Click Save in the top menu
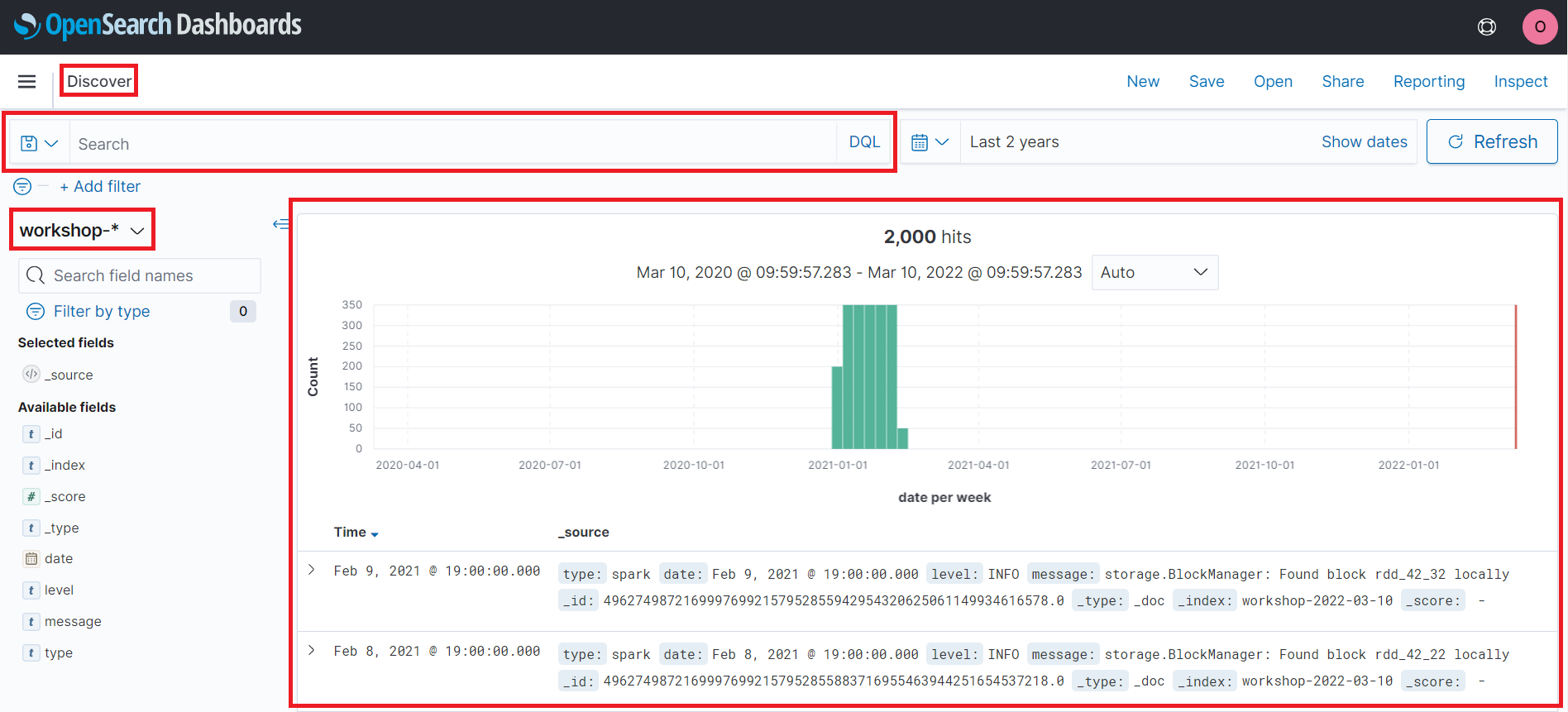 pos(1207,81)
